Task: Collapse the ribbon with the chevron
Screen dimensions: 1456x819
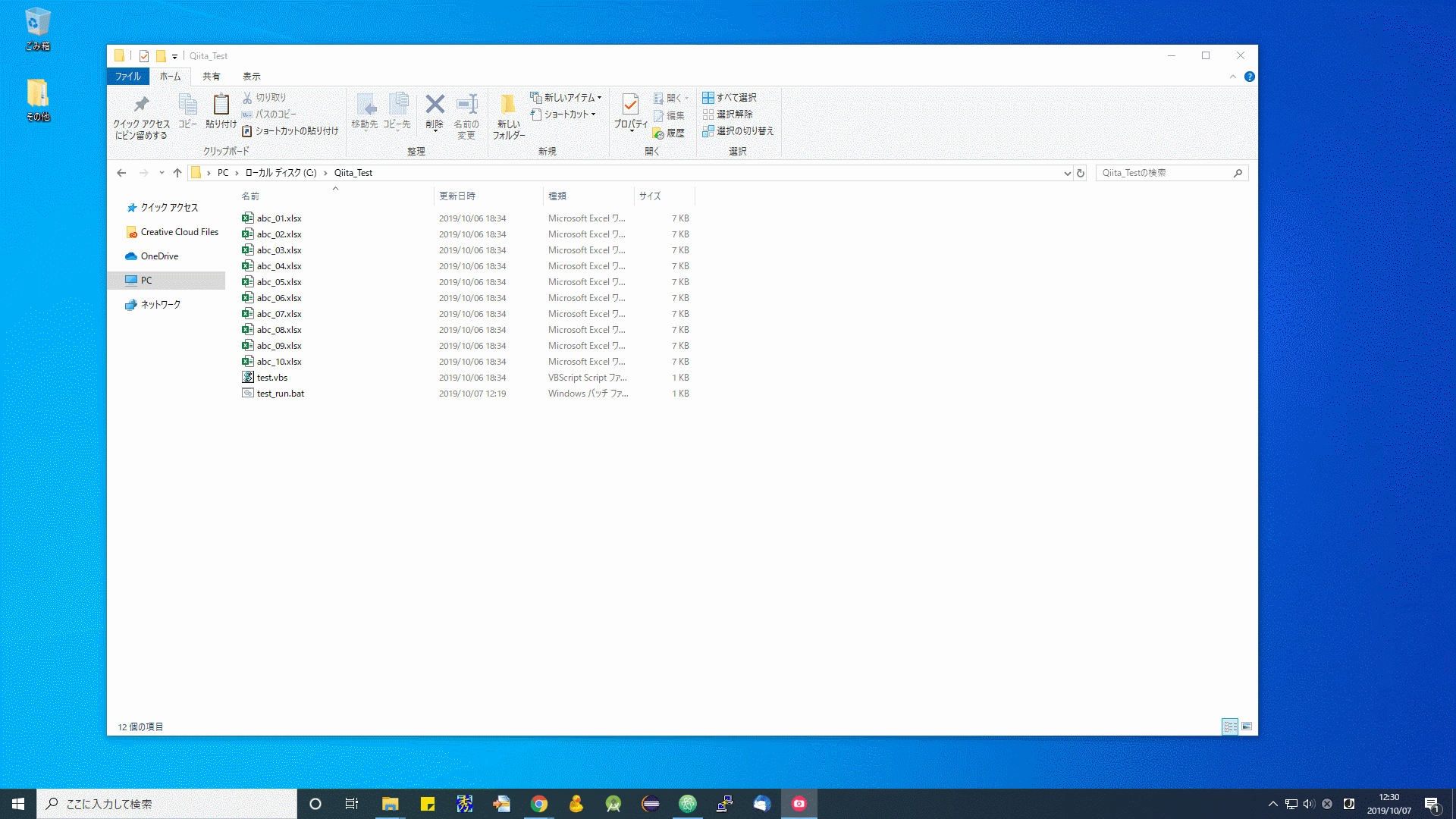Action: click(1234, 76)
